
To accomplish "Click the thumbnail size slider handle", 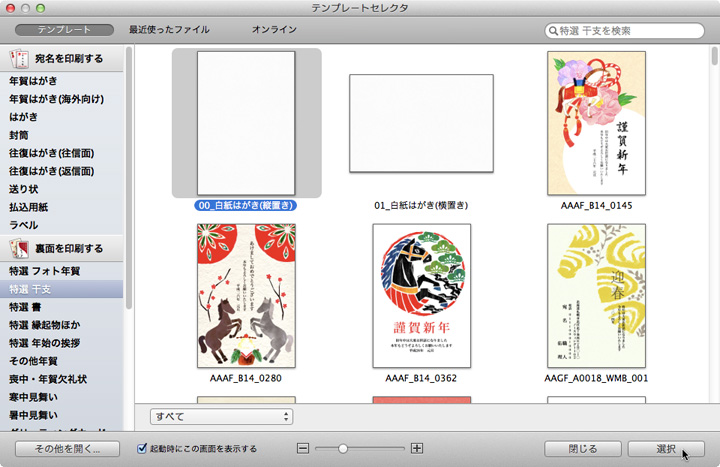I will point(342,449).
